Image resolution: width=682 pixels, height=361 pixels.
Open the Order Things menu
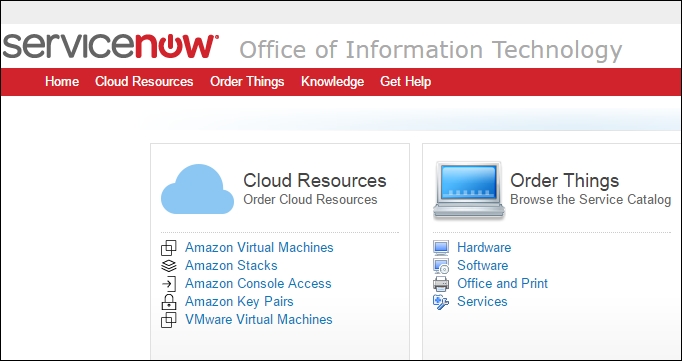[x=247, y=82]
